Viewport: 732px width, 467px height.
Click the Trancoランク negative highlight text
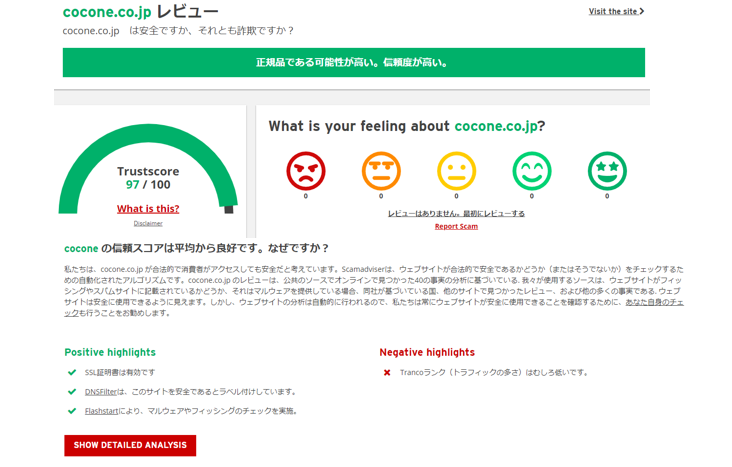(493, 372)
